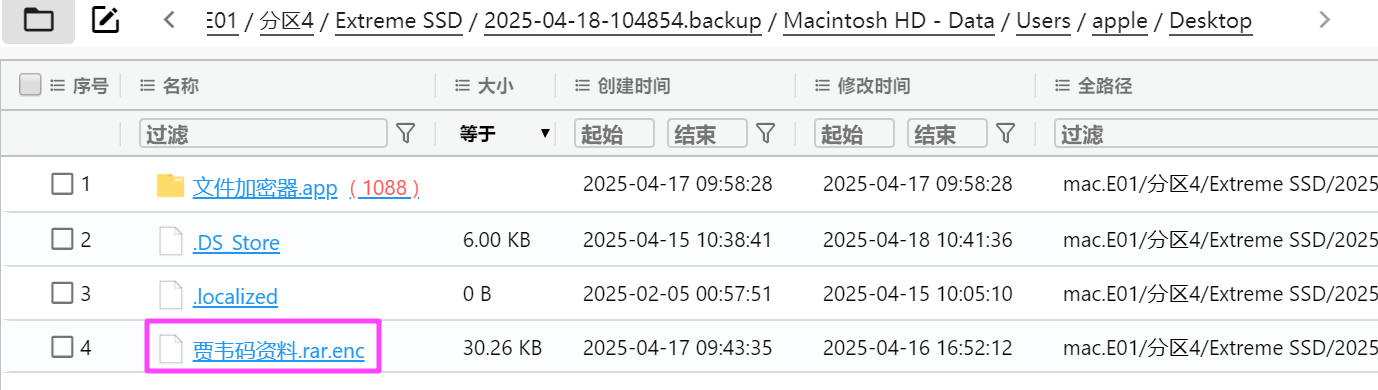The height and width of the screenshot is (390, 1378).
Task: Apply the name column filter funnel icon
Action: click(406, 133)
